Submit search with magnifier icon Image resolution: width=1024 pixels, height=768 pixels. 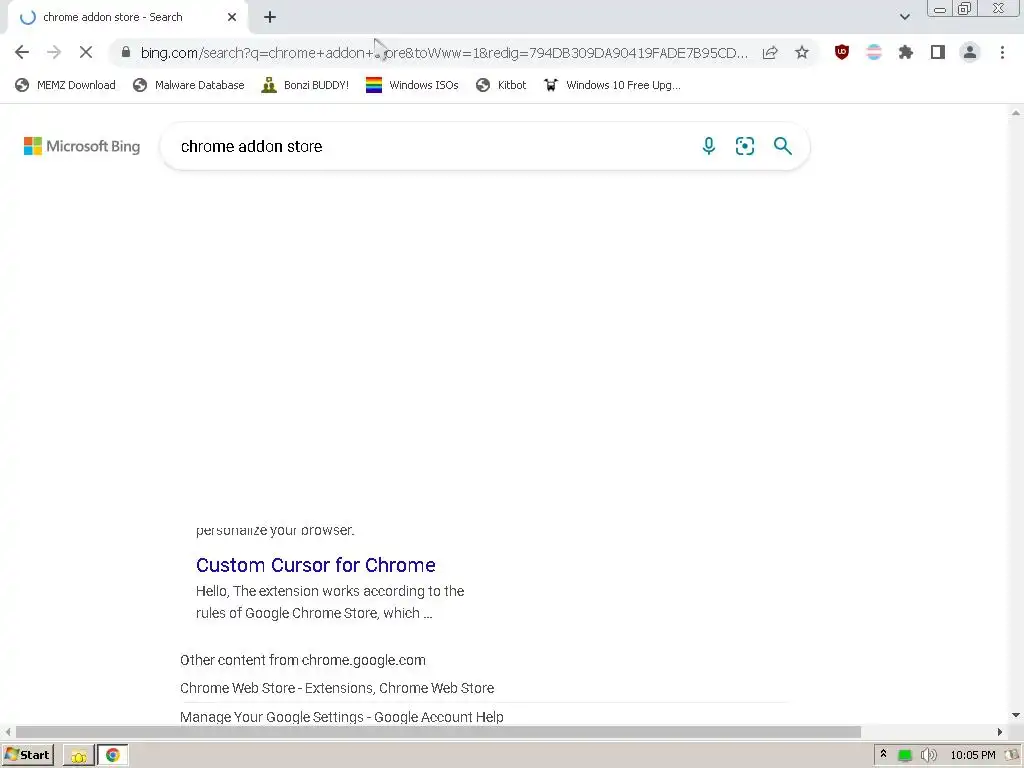pos(782,146)
